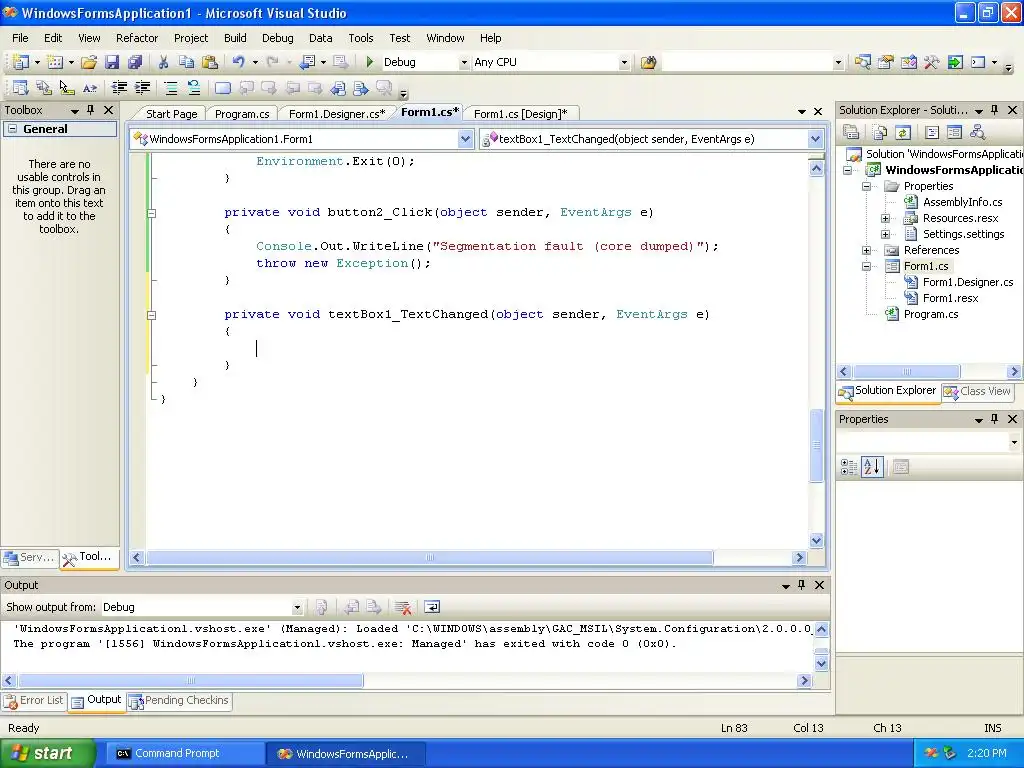The height and width of the screenshot is (768, 1024).
Task: Click View Code in the Solution Explorer toolbar
Action: point(932,133)
